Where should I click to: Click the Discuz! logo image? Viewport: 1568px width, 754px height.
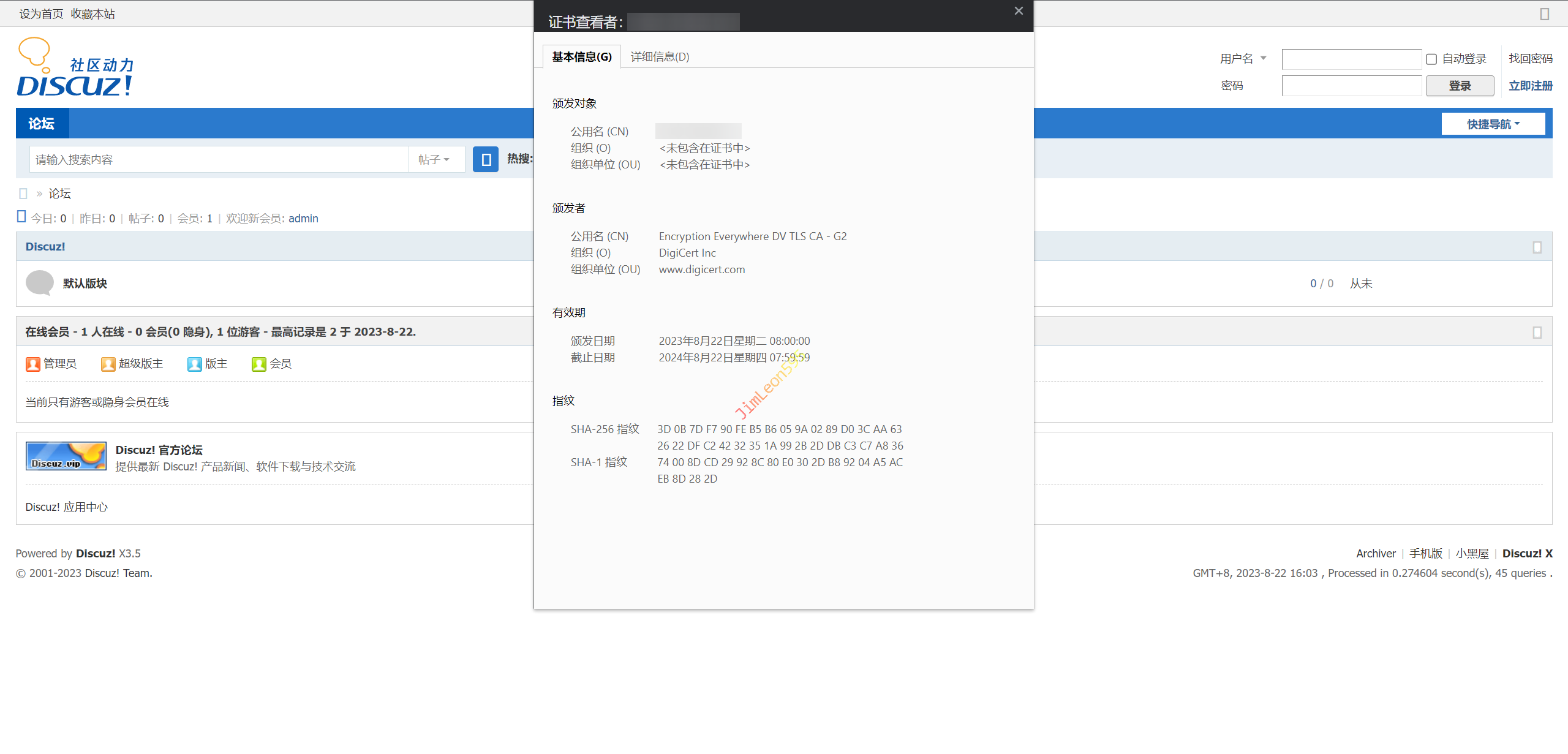75,67
